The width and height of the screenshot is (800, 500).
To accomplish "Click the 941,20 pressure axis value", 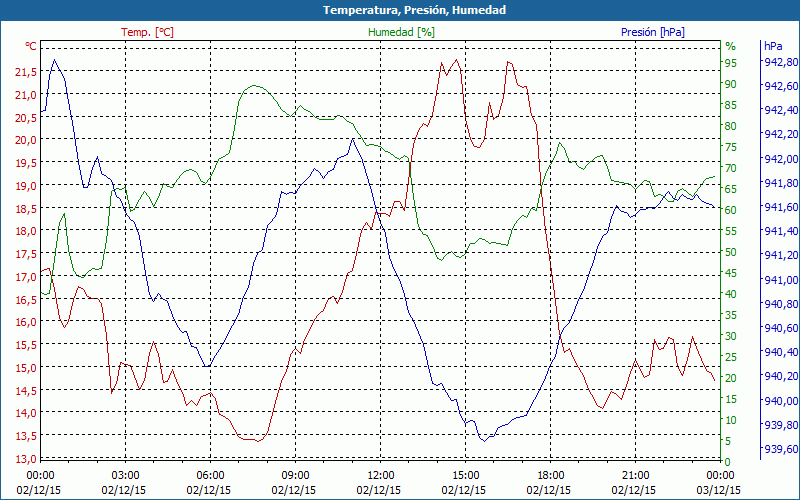I will tap(779, 255).
